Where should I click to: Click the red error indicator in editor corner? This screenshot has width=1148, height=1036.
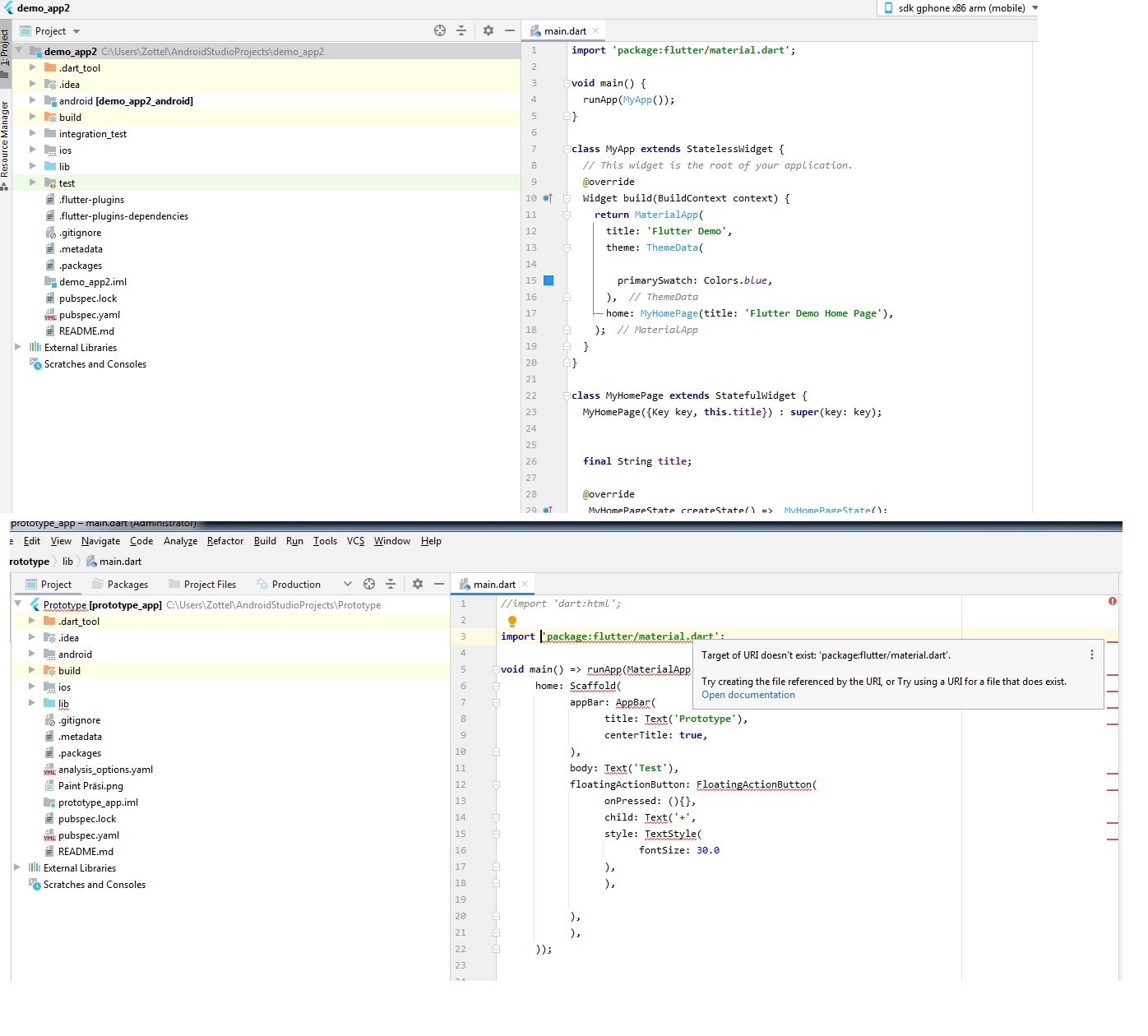[1112, 602]
